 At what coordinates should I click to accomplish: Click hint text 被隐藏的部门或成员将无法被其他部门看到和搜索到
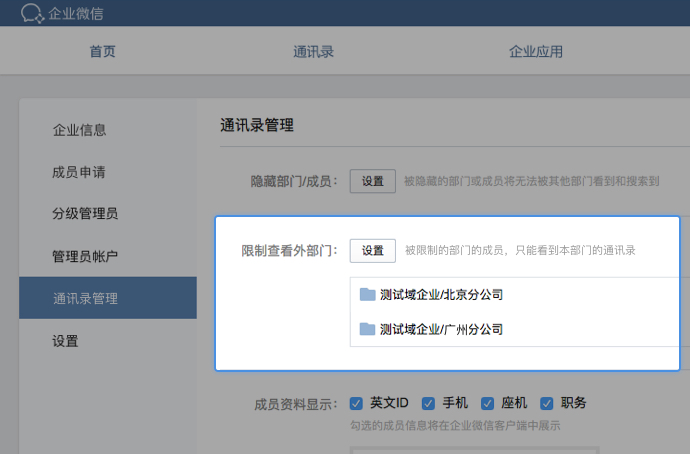[x=532, y=181]
